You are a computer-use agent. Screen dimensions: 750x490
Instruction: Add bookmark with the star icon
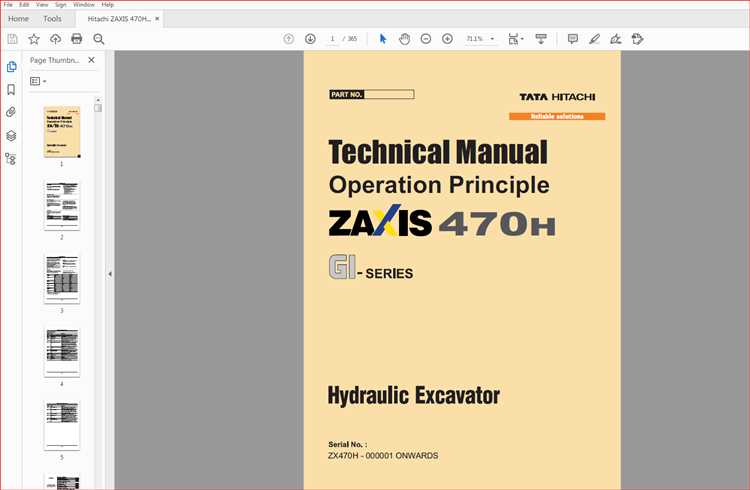click(34, 39)
